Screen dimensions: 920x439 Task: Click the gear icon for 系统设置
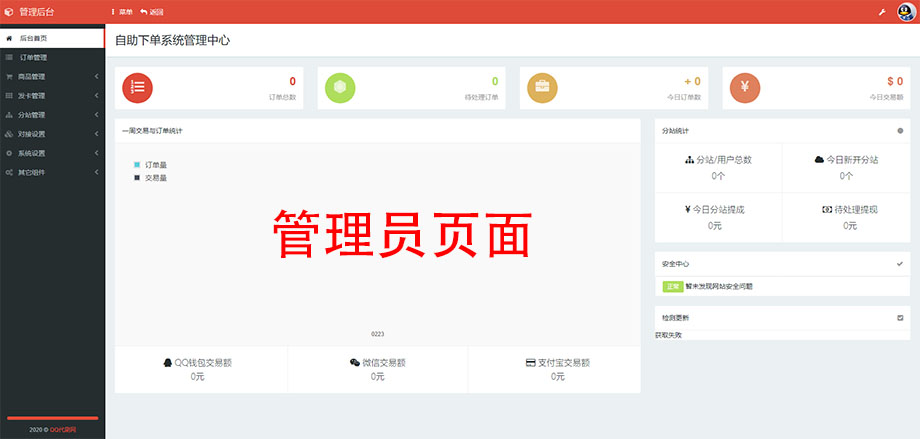pyautogui.click(x=9, y=153)
